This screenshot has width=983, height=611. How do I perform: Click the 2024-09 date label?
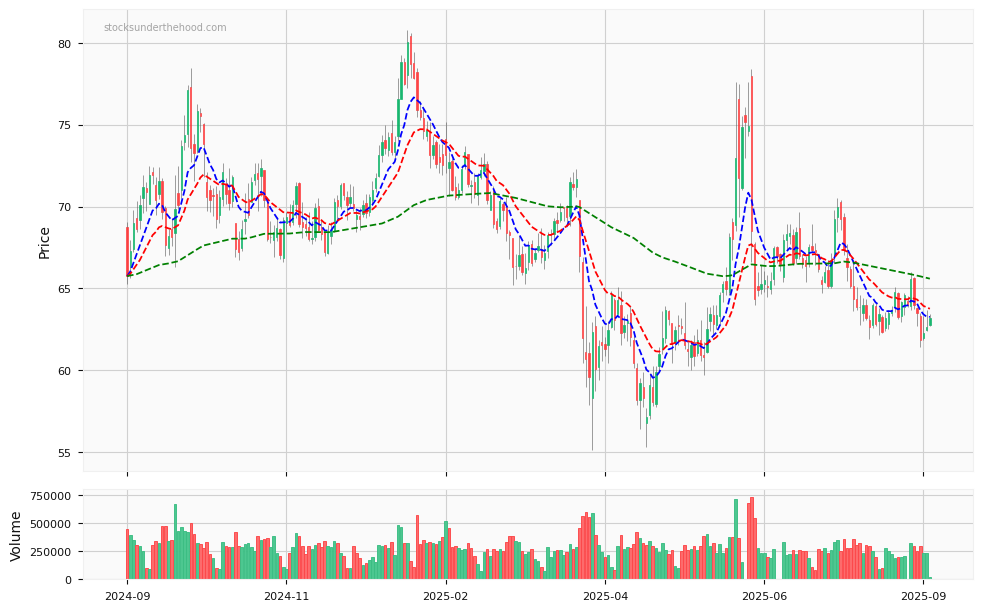(127, 597)
